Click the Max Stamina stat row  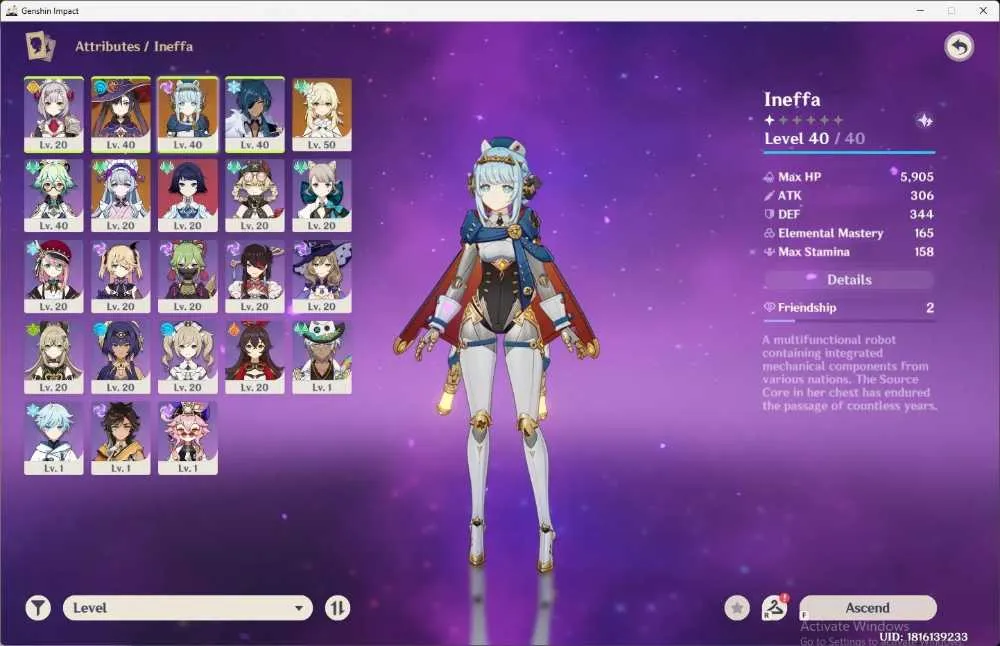849,252
